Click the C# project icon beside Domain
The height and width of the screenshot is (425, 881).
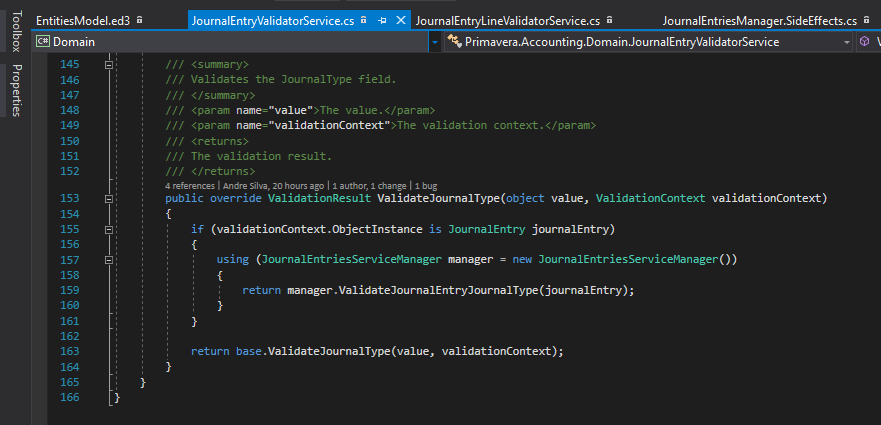pos(43,42)
